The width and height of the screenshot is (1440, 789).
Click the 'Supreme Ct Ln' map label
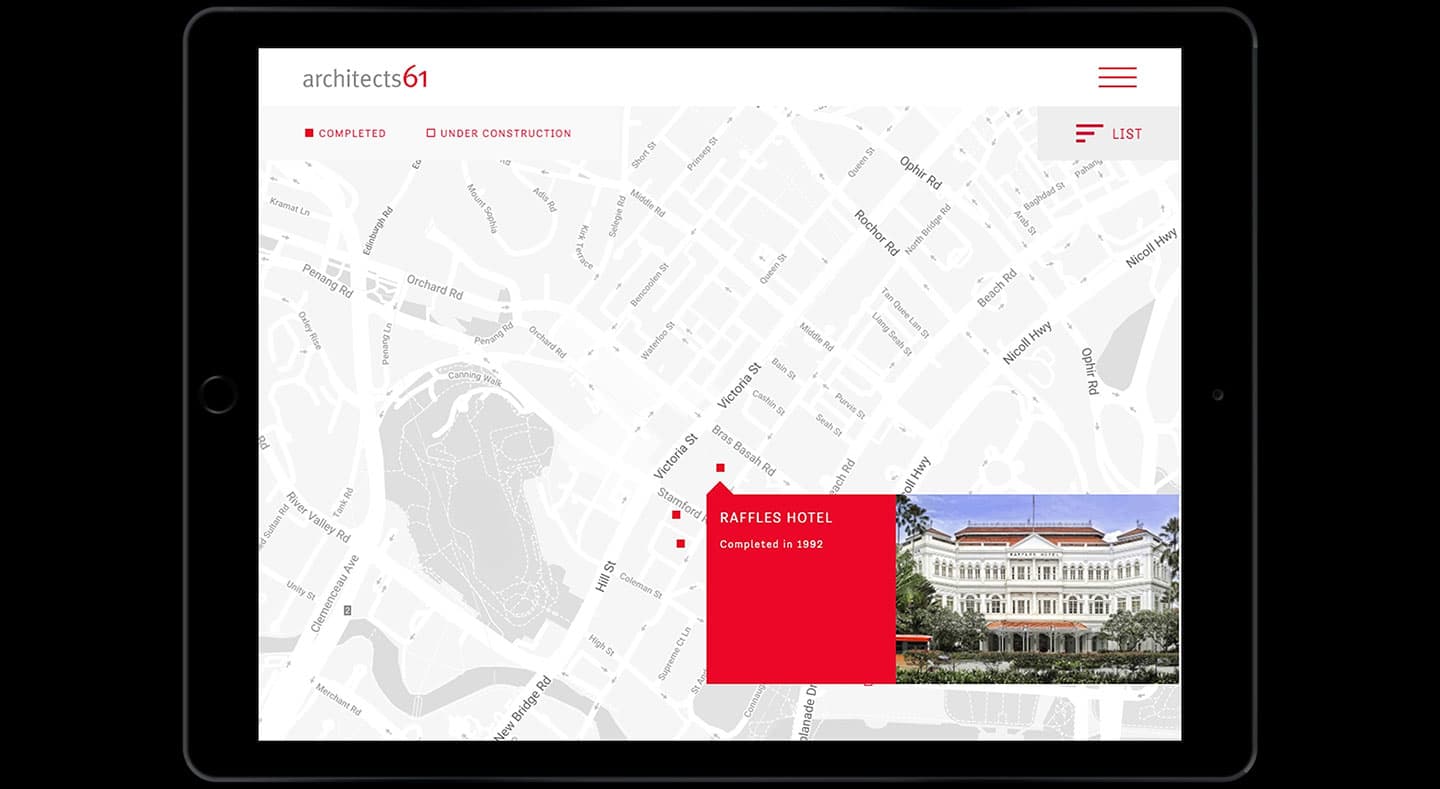point(674,654)
